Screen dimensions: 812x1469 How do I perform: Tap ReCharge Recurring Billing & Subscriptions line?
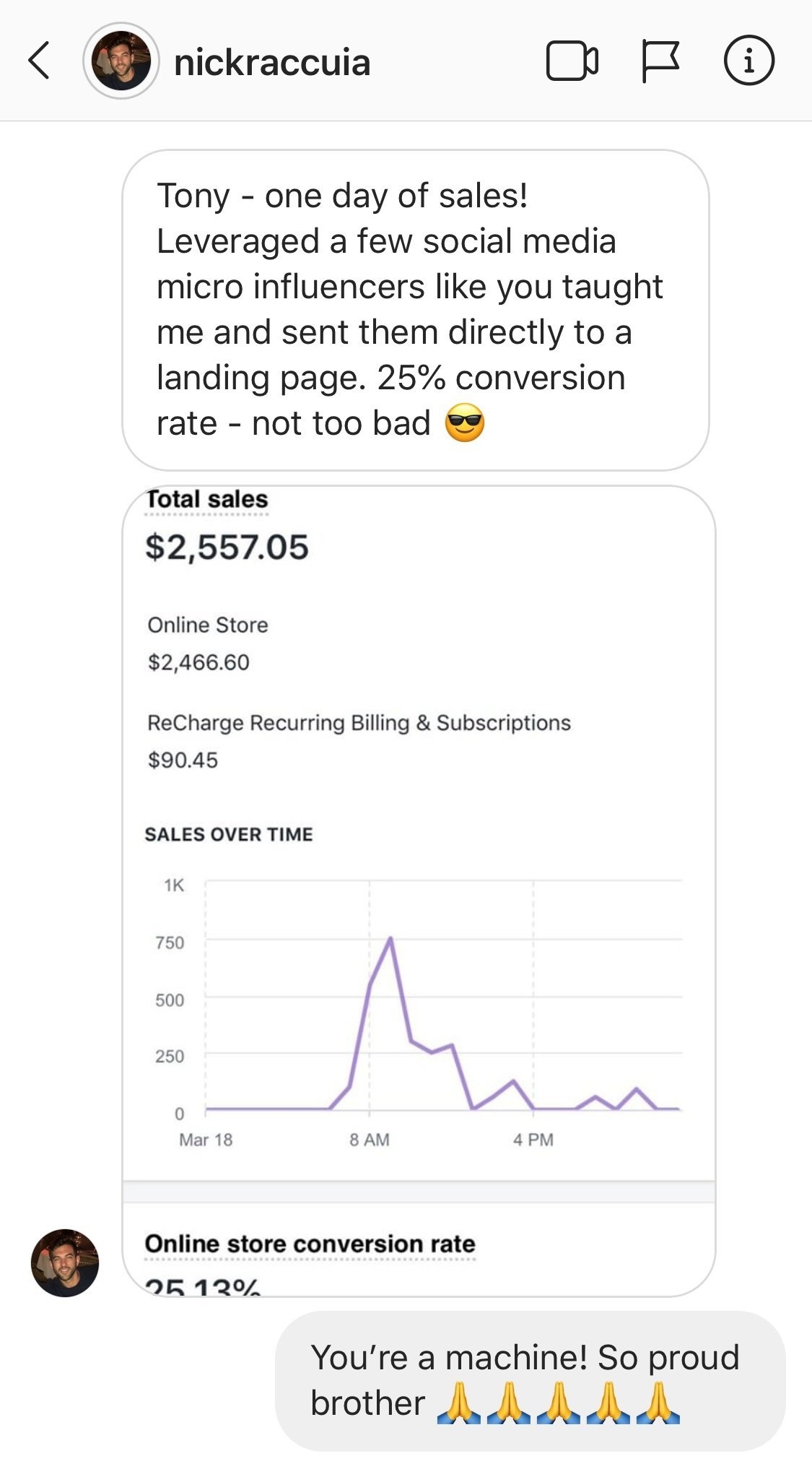pos(359,723)
